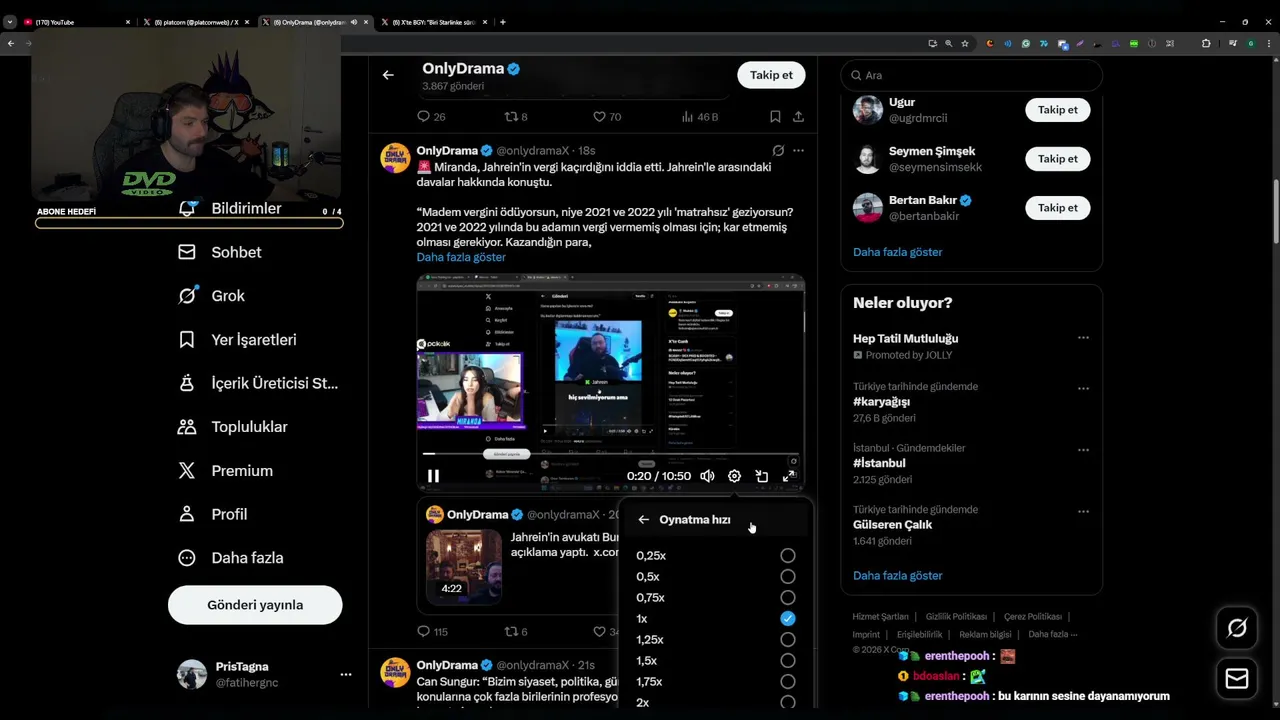Screen dimensions: 1280x720
Task: Click the İçerik Üreticisi Studio icon
Action: click(186, 383)
